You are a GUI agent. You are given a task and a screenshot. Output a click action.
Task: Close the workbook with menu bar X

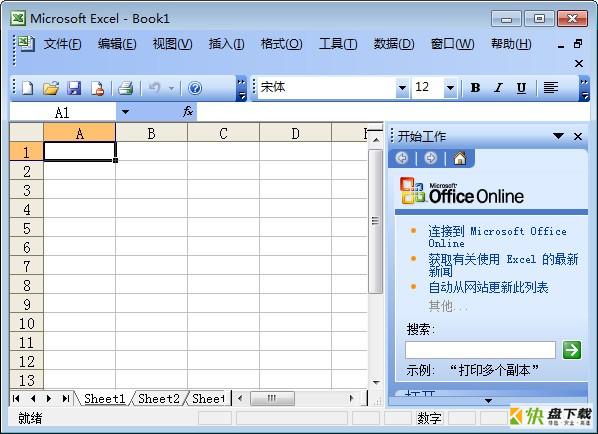pos(579,63)
